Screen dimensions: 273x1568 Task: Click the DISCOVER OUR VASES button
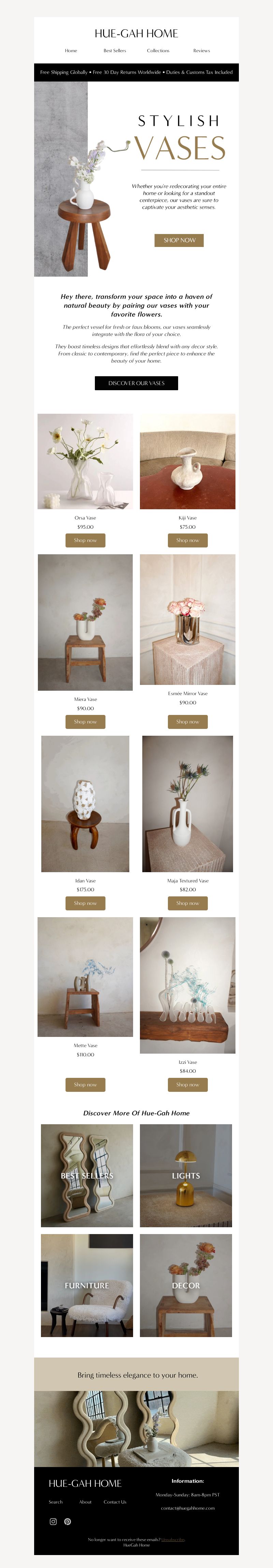[136, 383]
